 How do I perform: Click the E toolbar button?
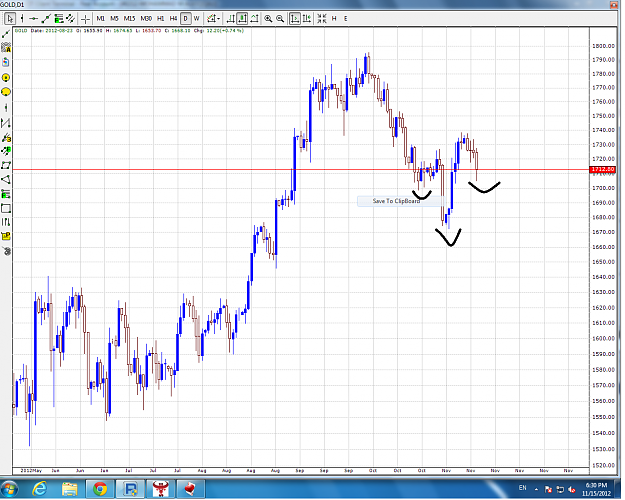pyautogui.click(x=346, y=19)
